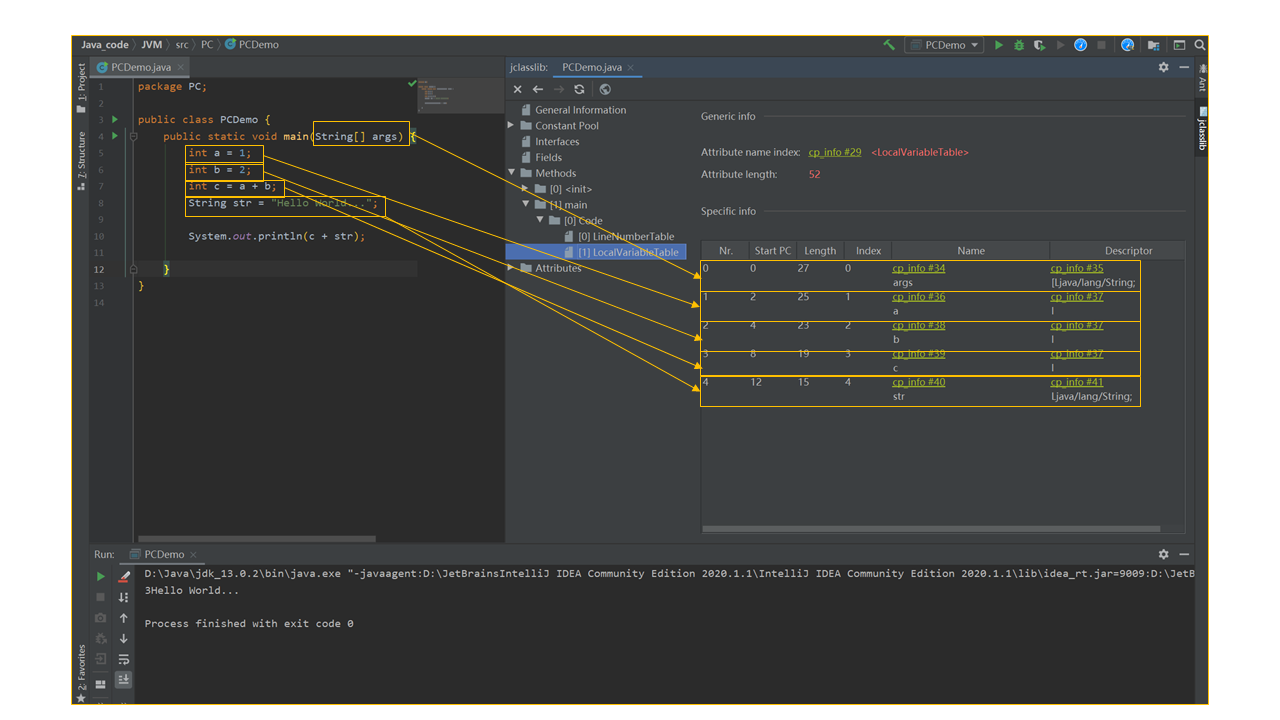Close jclasslib view with X toolbar icon

pyautogui.click(x=518, y=89)
